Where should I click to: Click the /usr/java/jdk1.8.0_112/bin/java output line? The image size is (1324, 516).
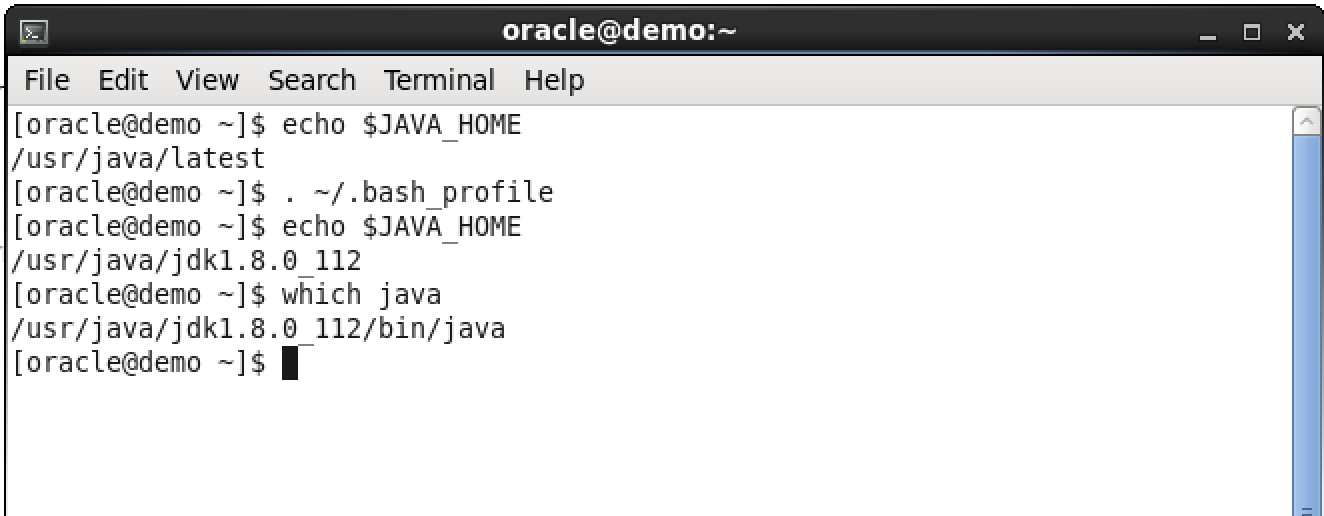coord(257,328)
